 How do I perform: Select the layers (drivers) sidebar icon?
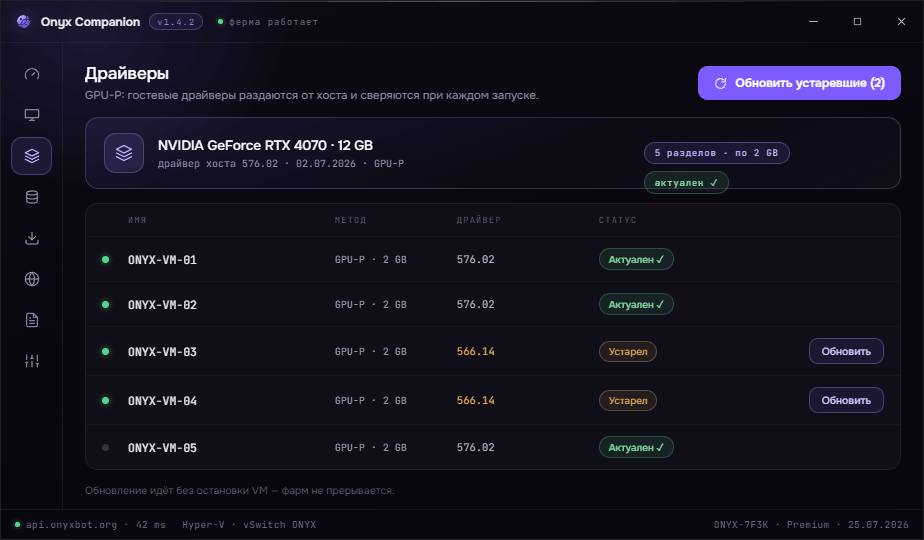coord(32,156)
